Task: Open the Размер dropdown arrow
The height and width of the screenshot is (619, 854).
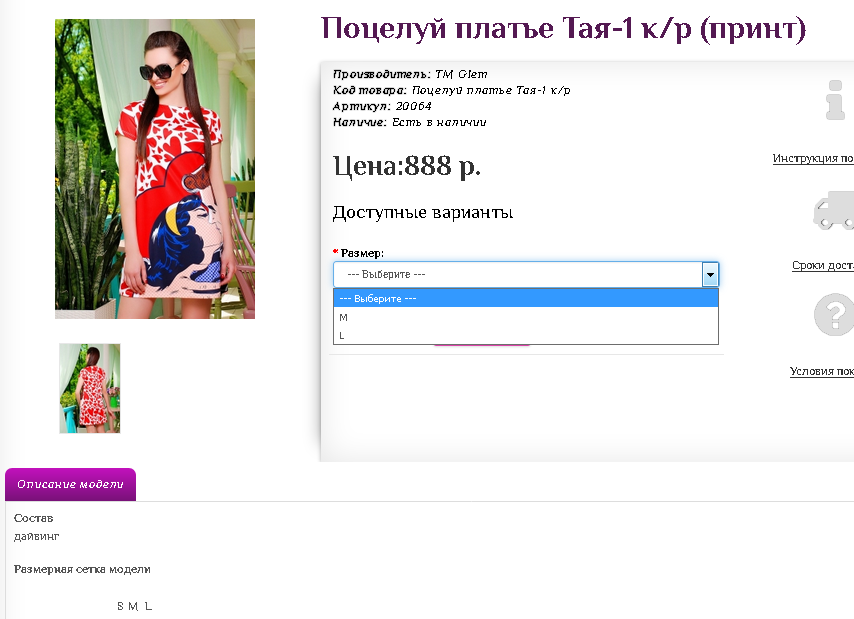Action: coord(710,274)
